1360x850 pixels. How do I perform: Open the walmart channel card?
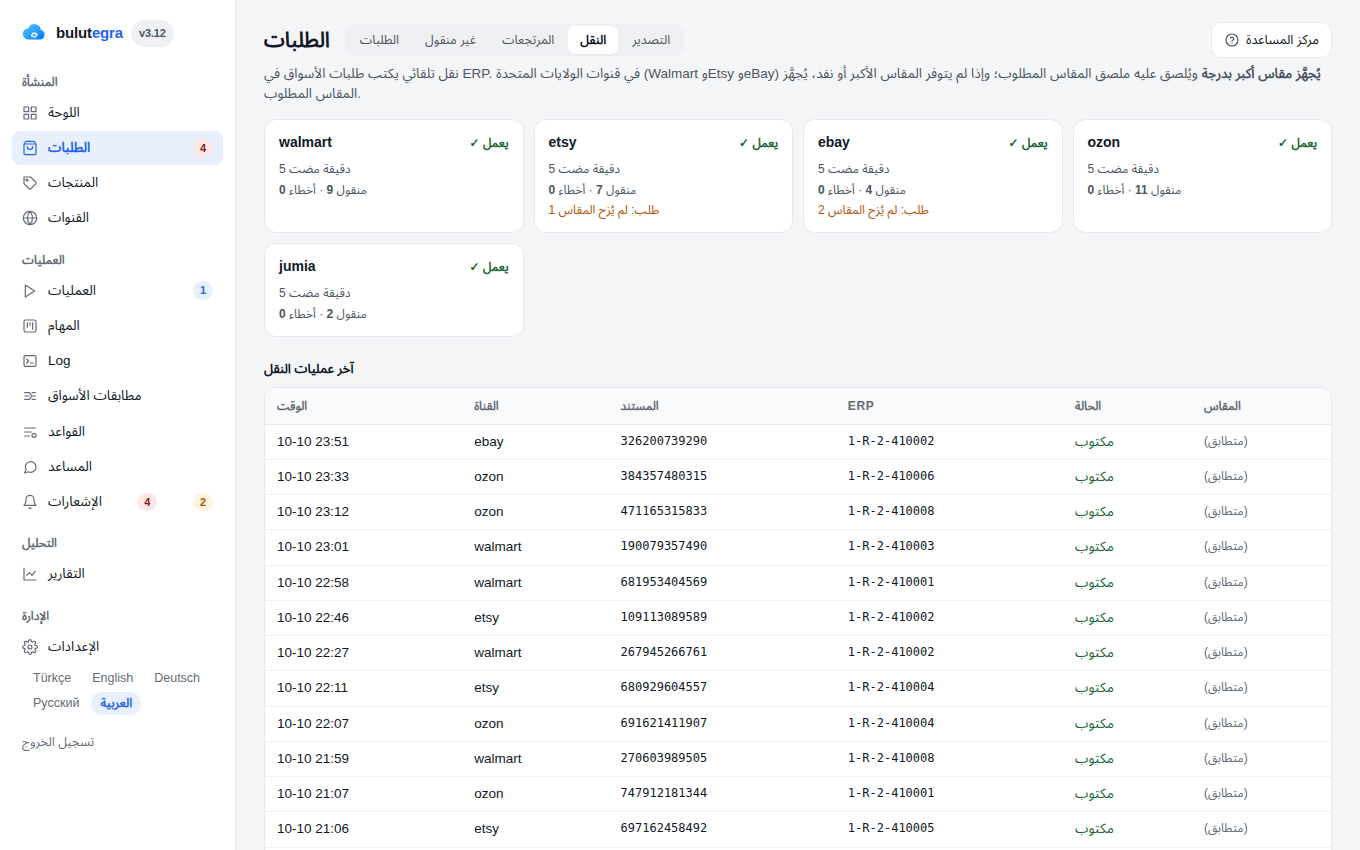(x=394, y=176)
